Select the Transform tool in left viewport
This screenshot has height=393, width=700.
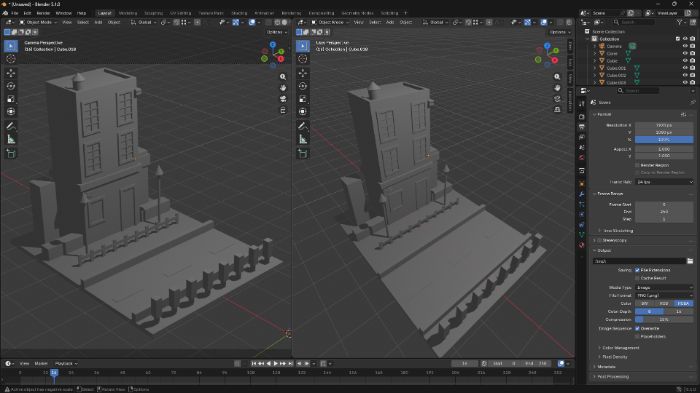(11, 112)
